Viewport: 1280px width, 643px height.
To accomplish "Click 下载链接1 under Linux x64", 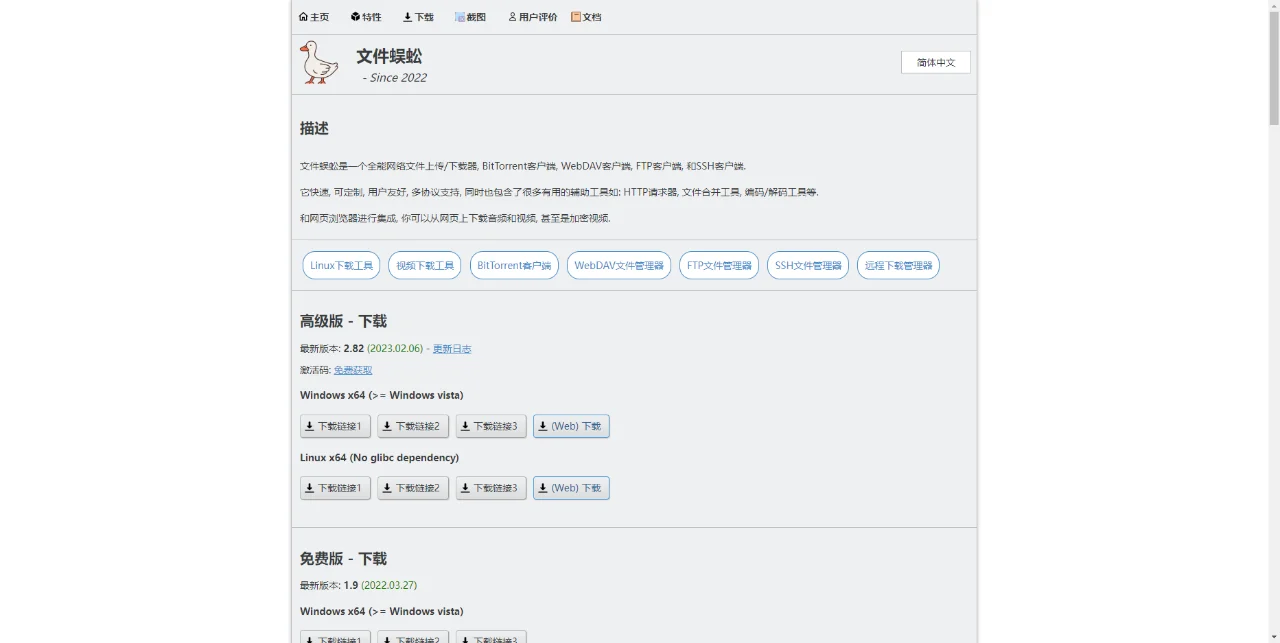I will click(x=335, y=488).
